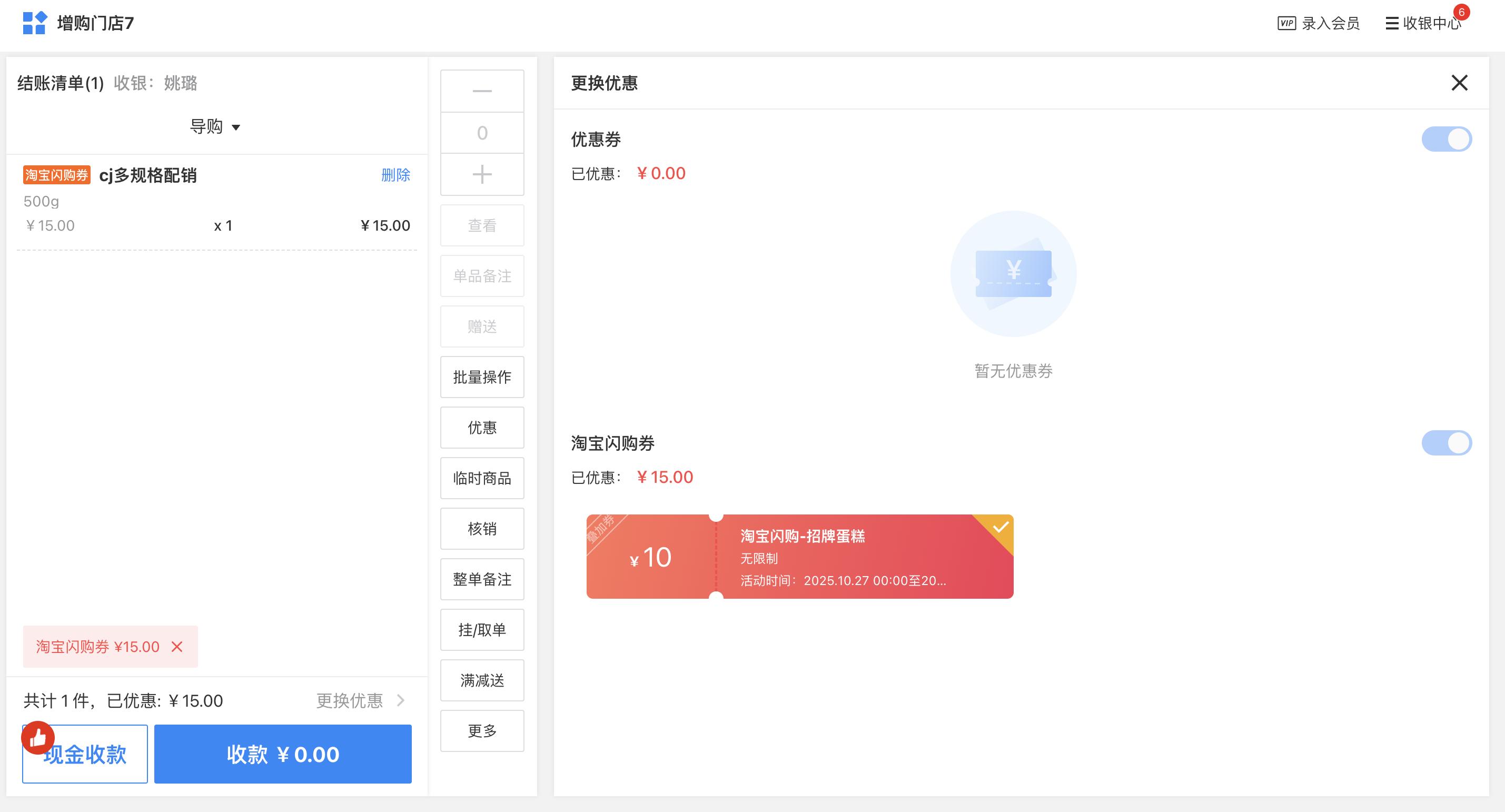
Task: Click the red thumbs-up badge icon
Action: pos(38,738)
